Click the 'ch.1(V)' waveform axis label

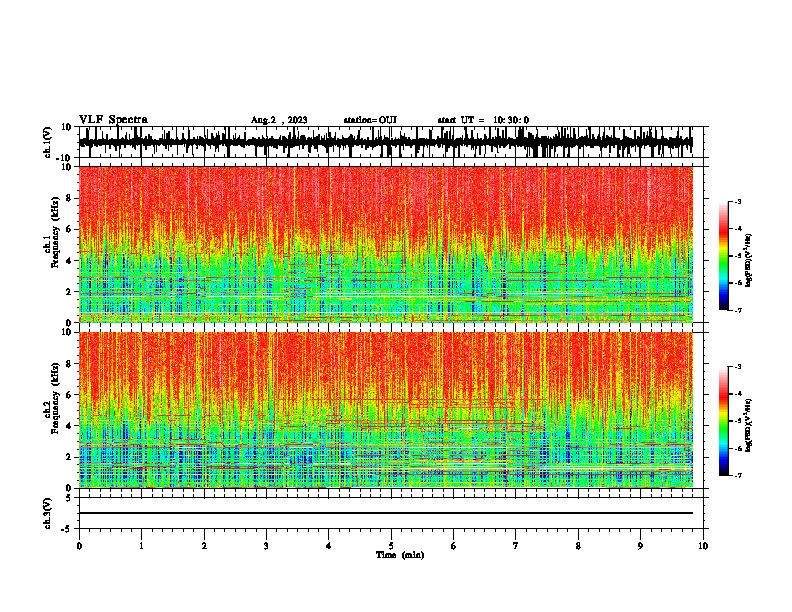(x=48, y=142)
